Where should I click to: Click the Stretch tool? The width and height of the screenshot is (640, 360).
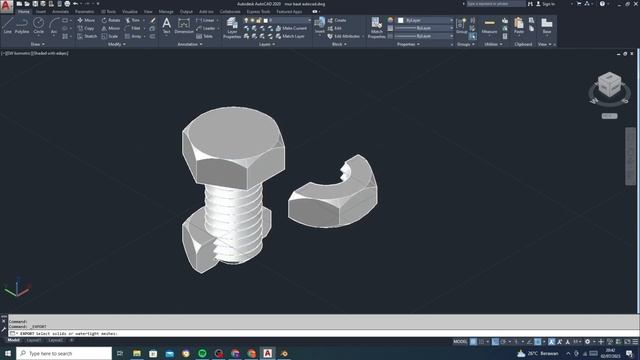click(x=87, y=36)
